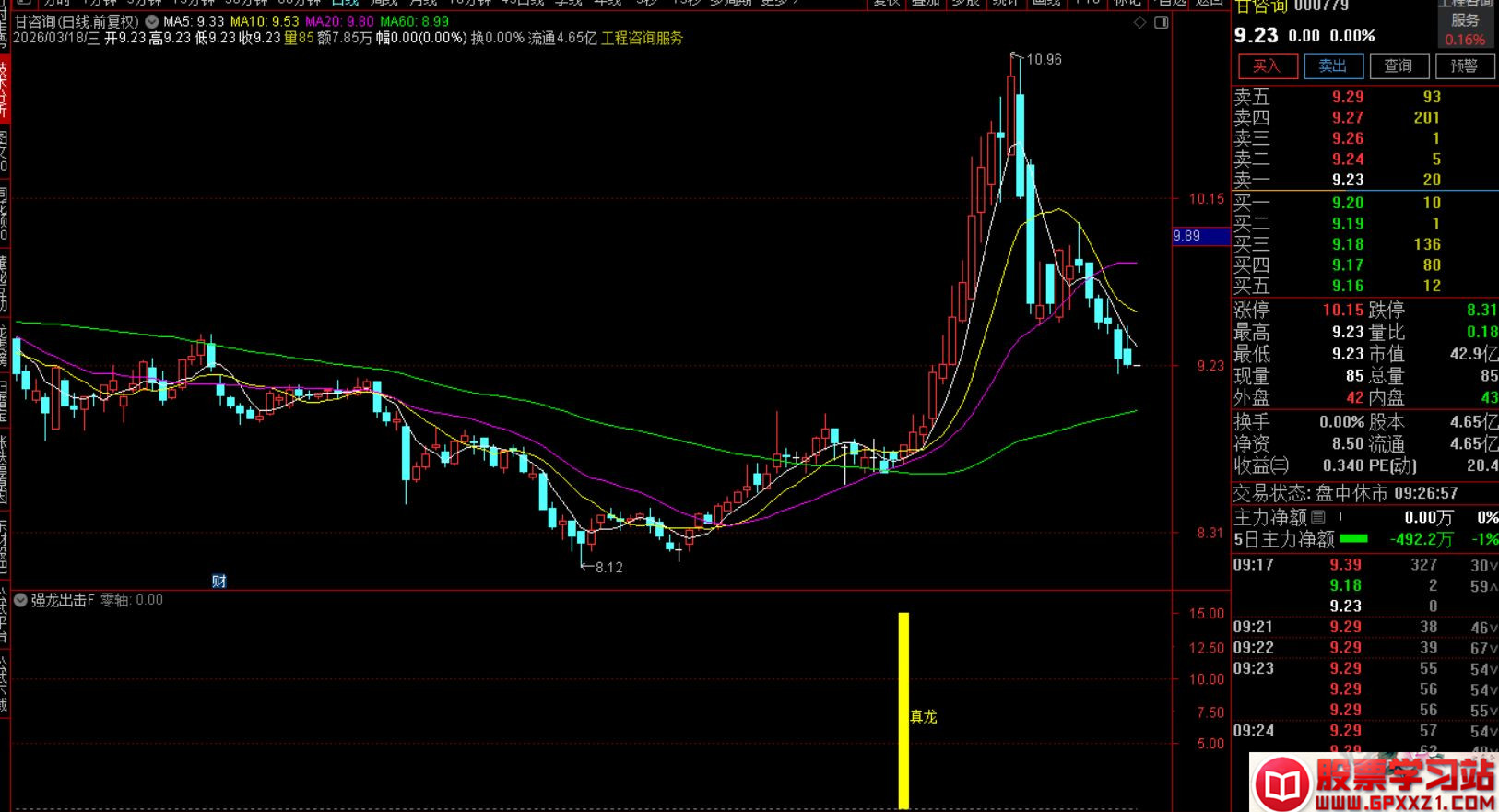Viewport: 1499px width, 812px height.
Task: Click the -492.2万 five-day net amount
Action: (1421, 539)
